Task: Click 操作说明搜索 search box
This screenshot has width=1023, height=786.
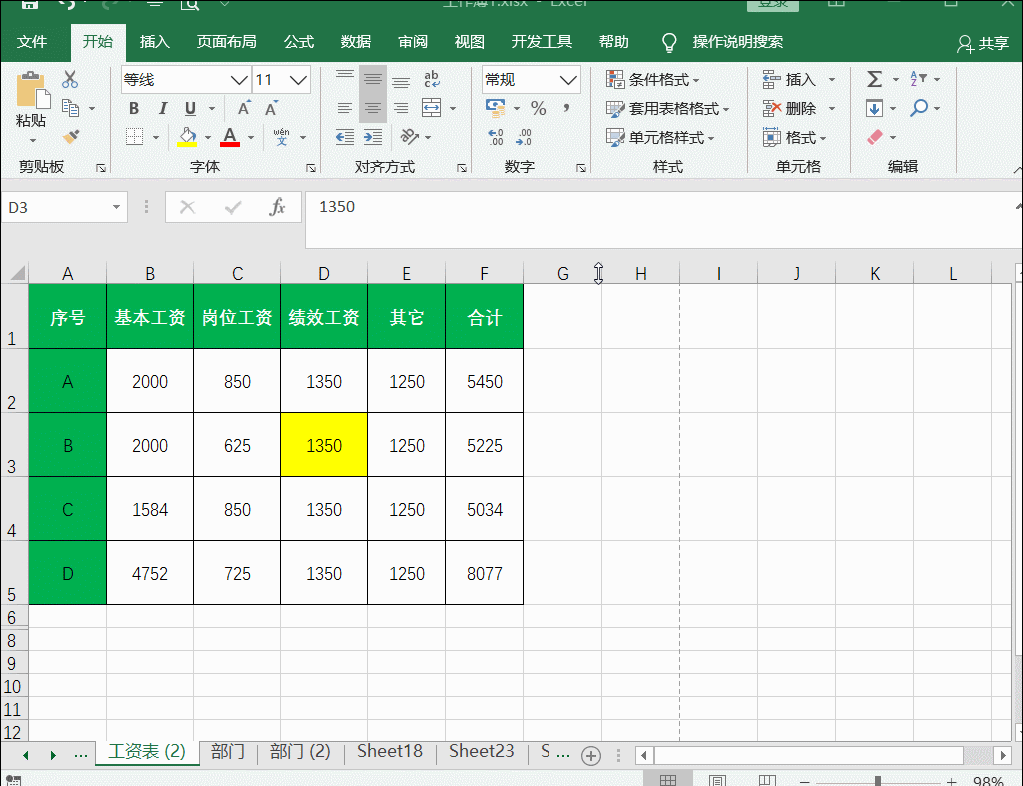Action: tap(737, 42)
